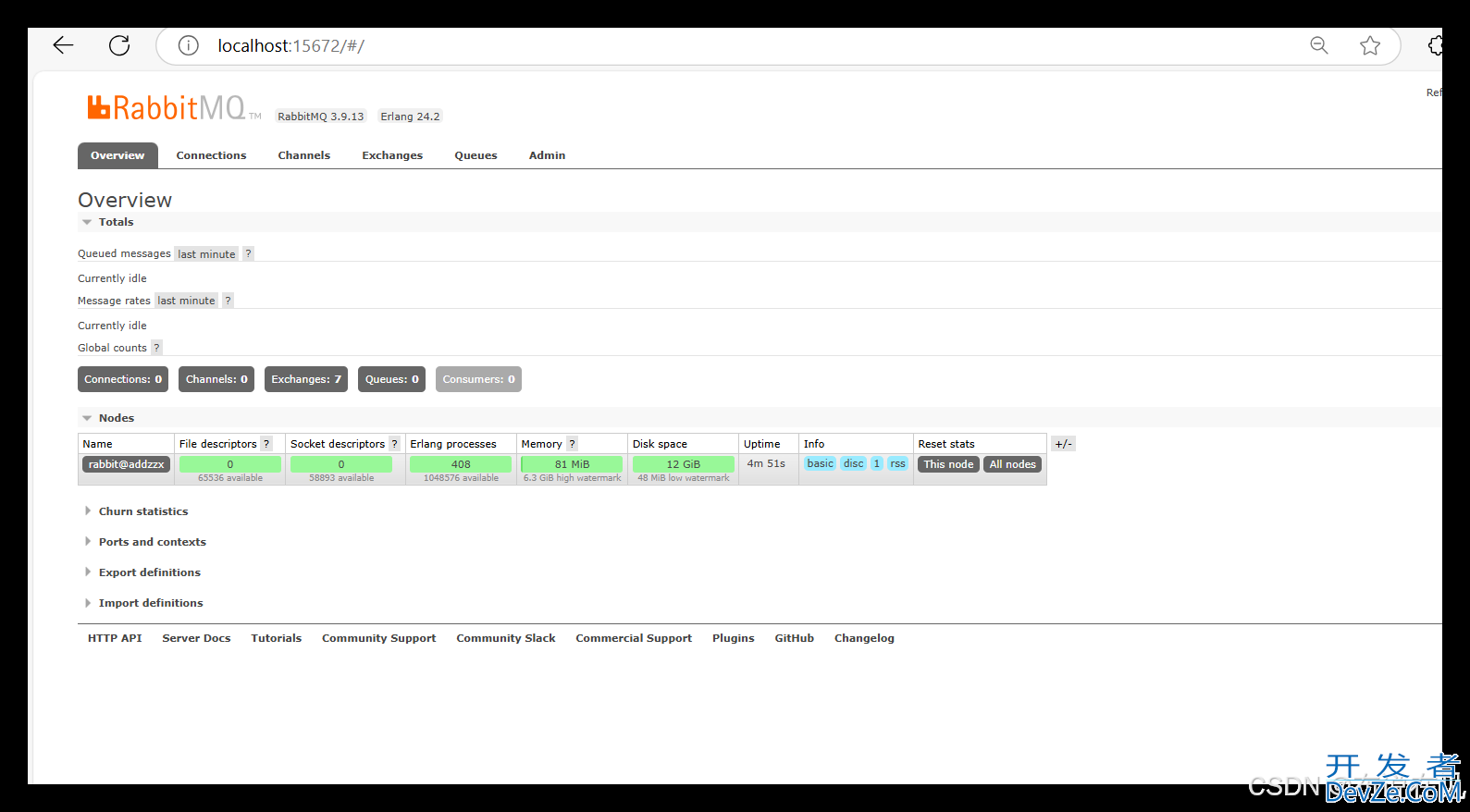Screen dimensions: 1470x812
Task: Expand Export definitions section
Action: tap(143, 572)
